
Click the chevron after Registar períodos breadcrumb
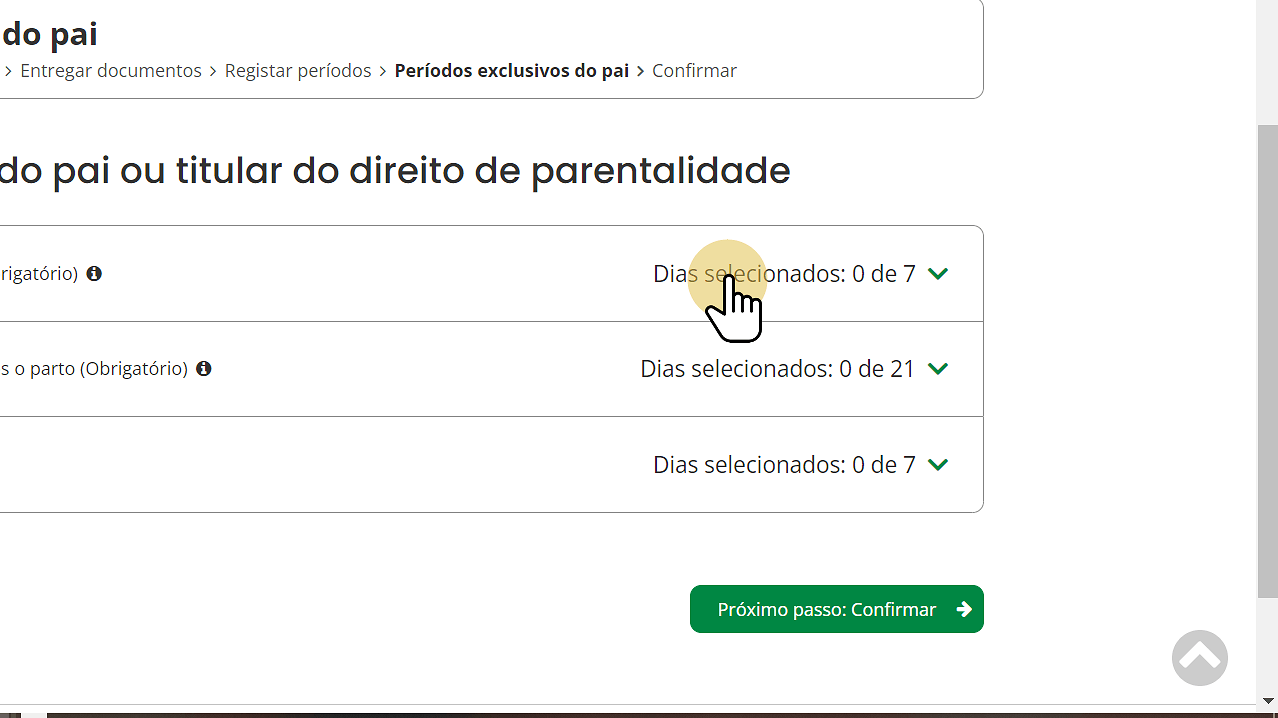(x=382, y=70)
